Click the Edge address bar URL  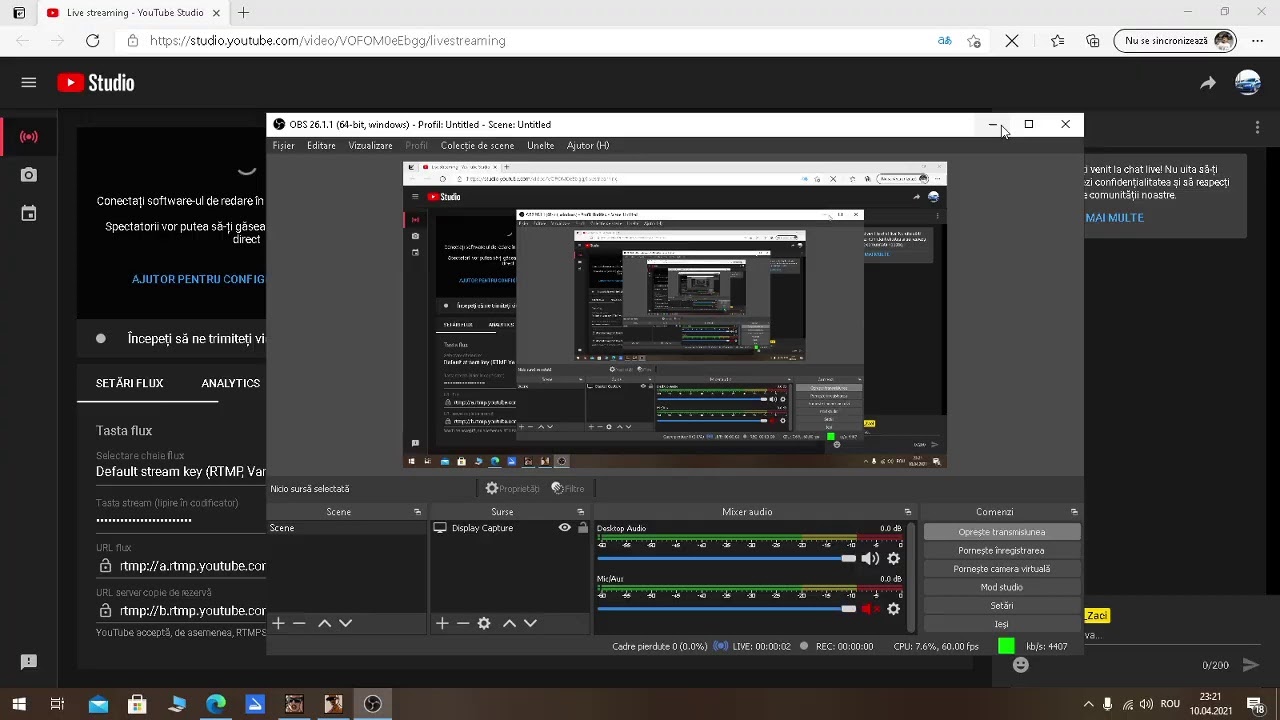point(328,41)
